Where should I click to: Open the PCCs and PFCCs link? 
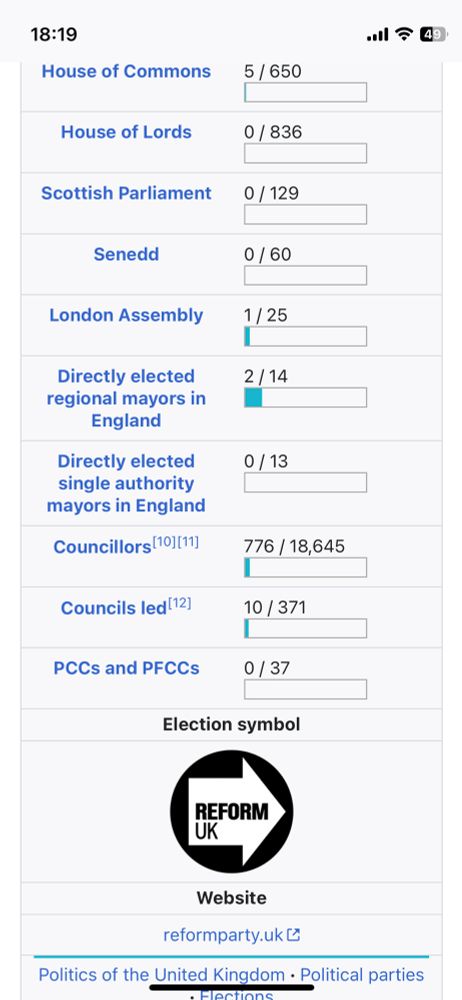(126, 668)
